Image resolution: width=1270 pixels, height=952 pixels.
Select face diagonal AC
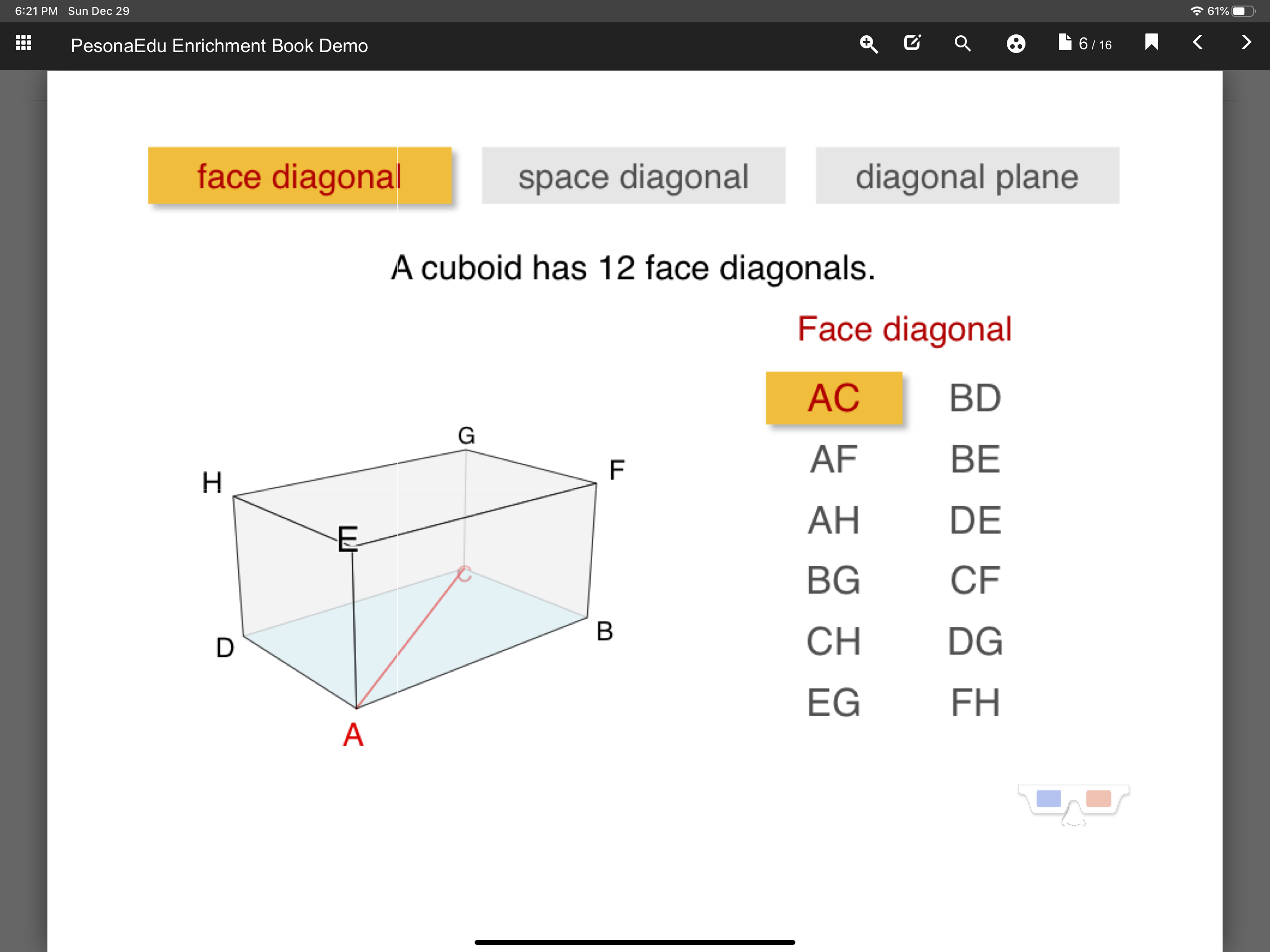point(833,398)
